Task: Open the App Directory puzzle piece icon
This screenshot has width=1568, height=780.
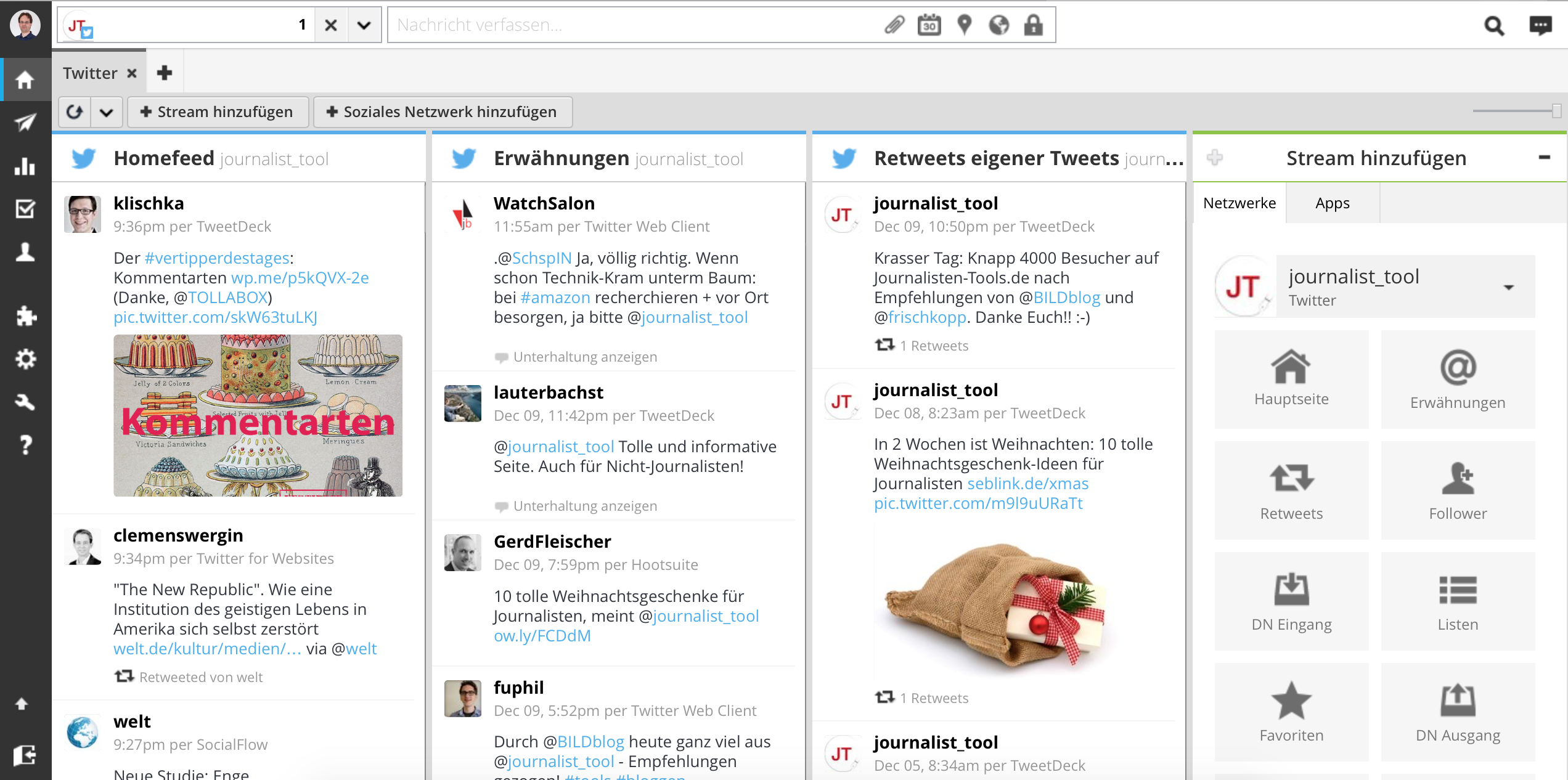Action: [x=25, y=316]
